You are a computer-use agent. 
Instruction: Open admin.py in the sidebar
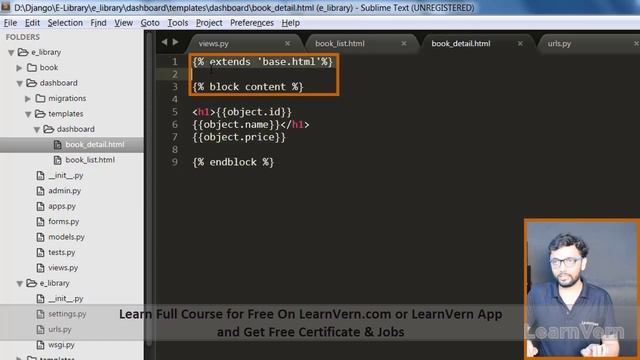[64, 191]
